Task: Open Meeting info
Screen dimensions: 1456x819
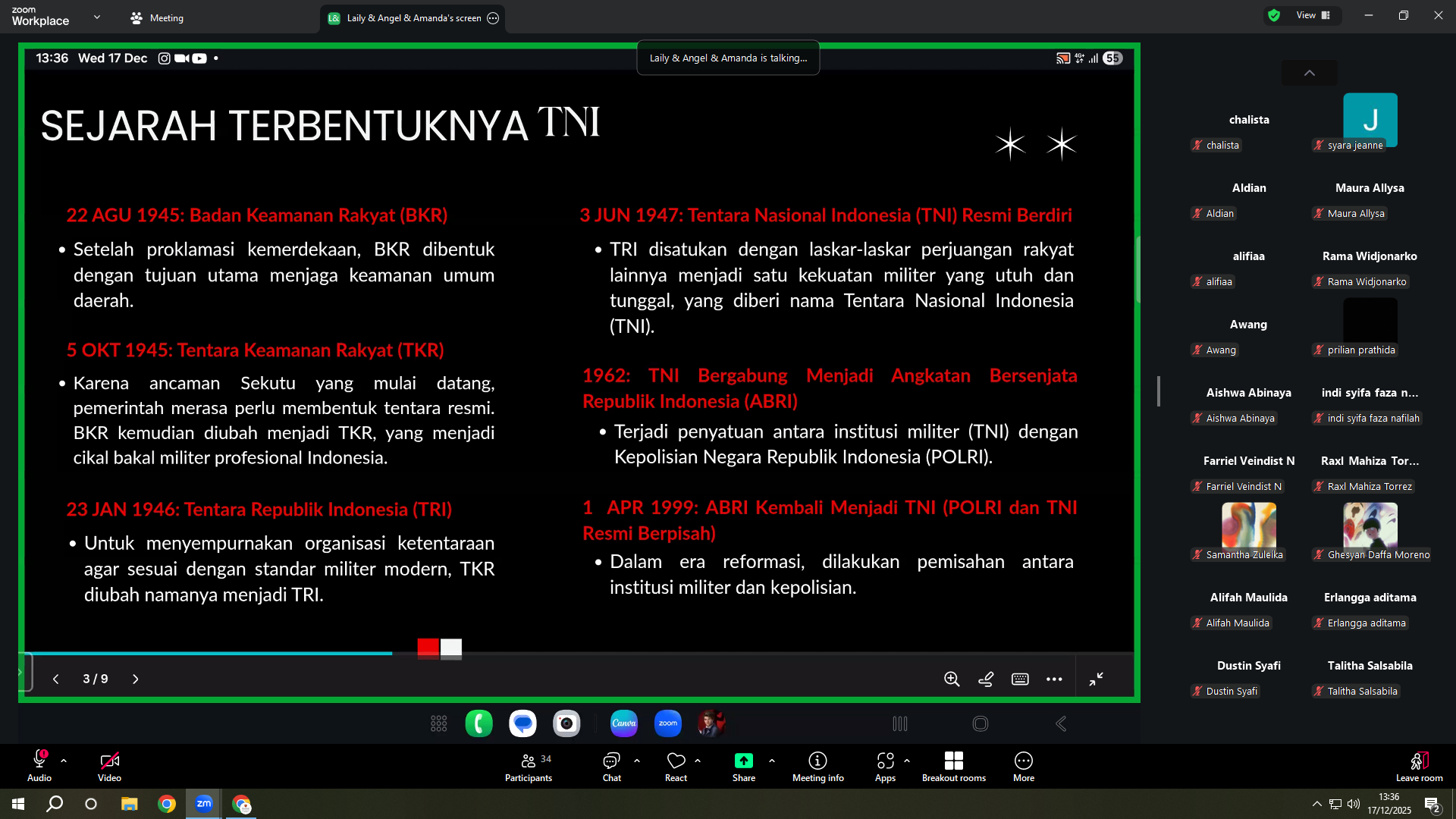Action: coord(817,766)
